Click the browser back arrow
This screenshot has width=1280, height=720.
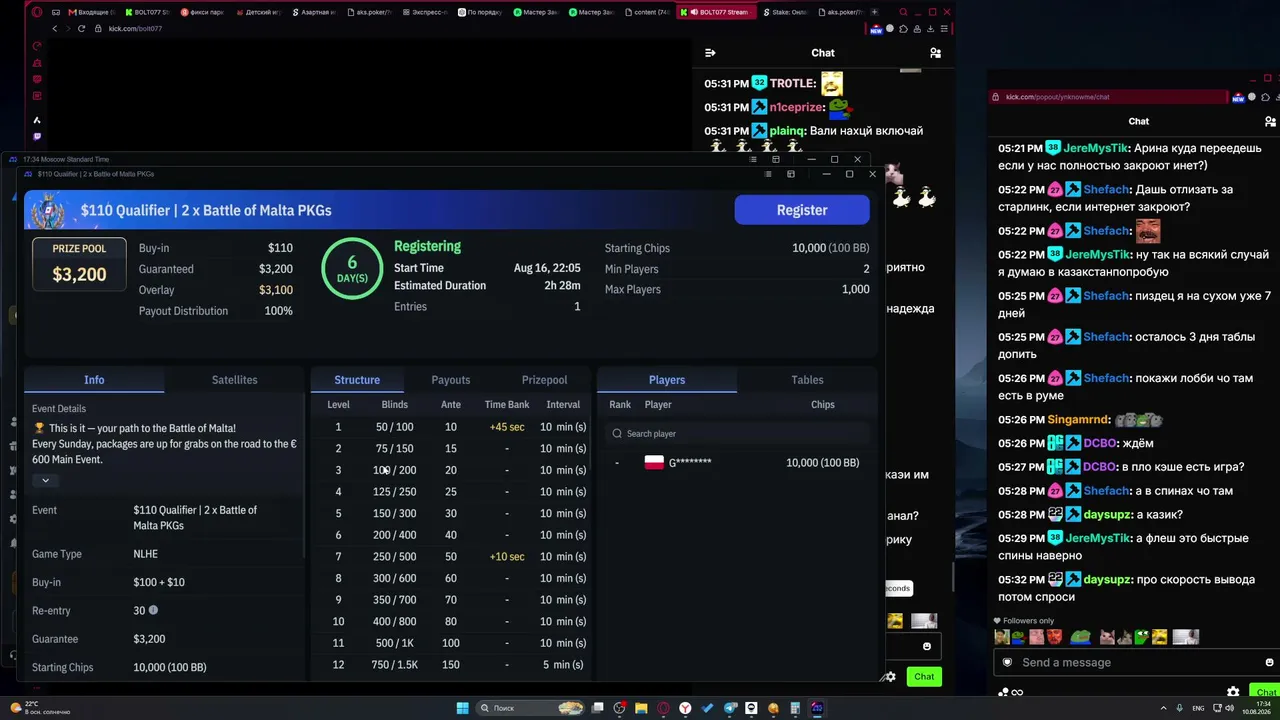[x=55, y=29]
